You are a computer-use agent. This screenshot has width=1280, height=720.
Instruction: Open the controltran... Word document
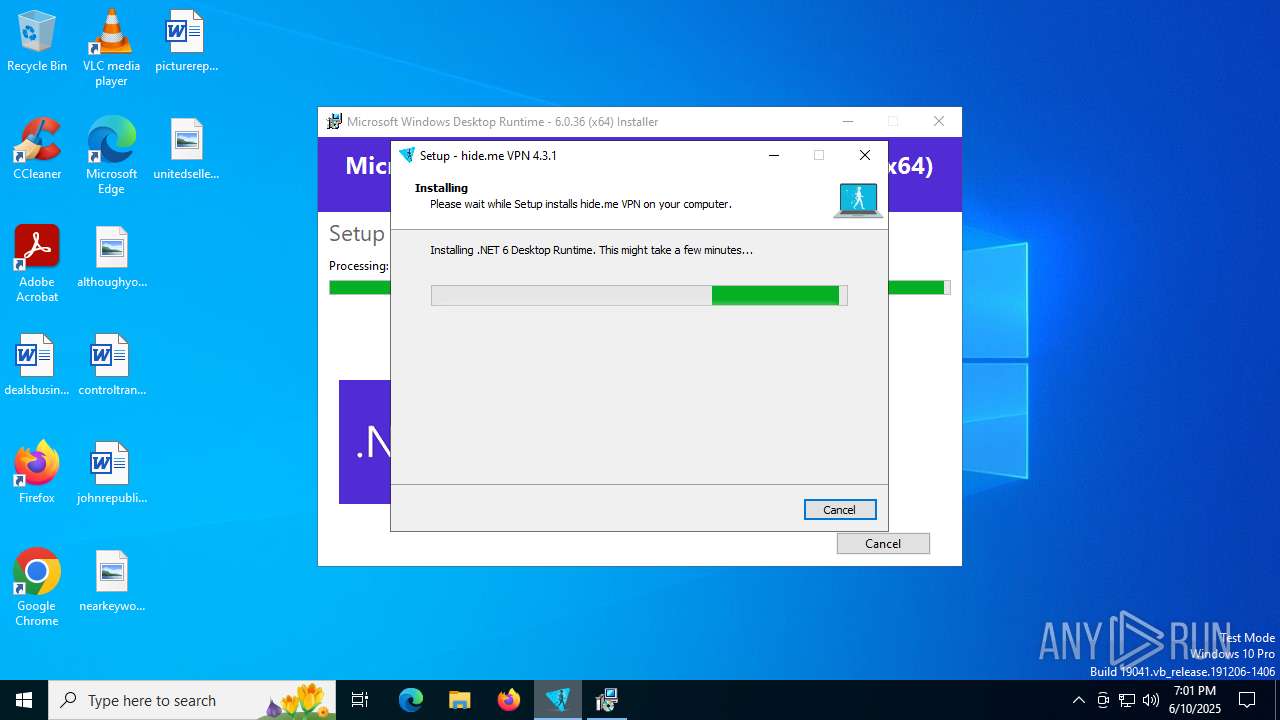111,365
